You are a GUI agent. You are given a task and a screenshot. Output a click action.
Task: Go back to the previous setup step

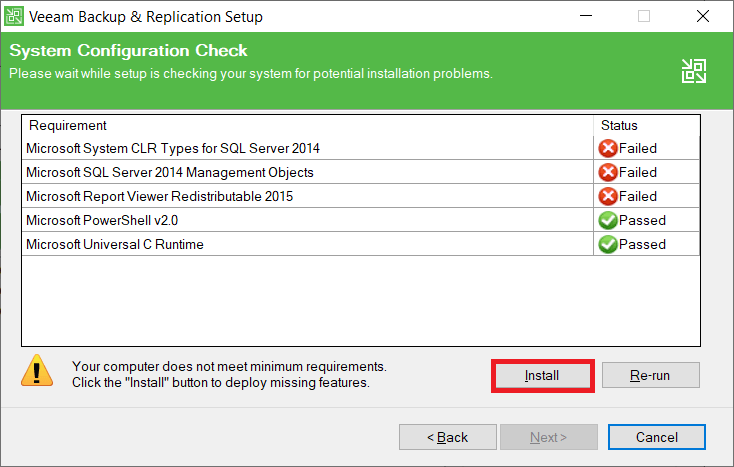tap(447, 437)
